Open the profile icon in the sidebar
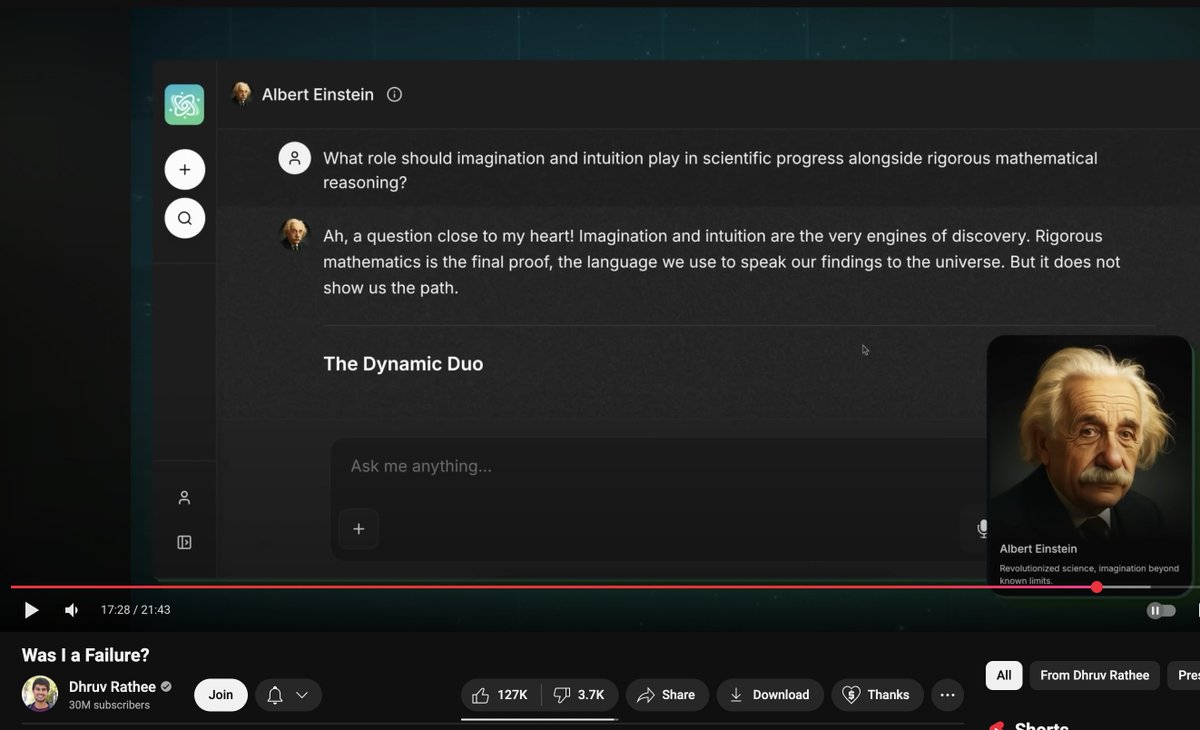 pos(184,497)
